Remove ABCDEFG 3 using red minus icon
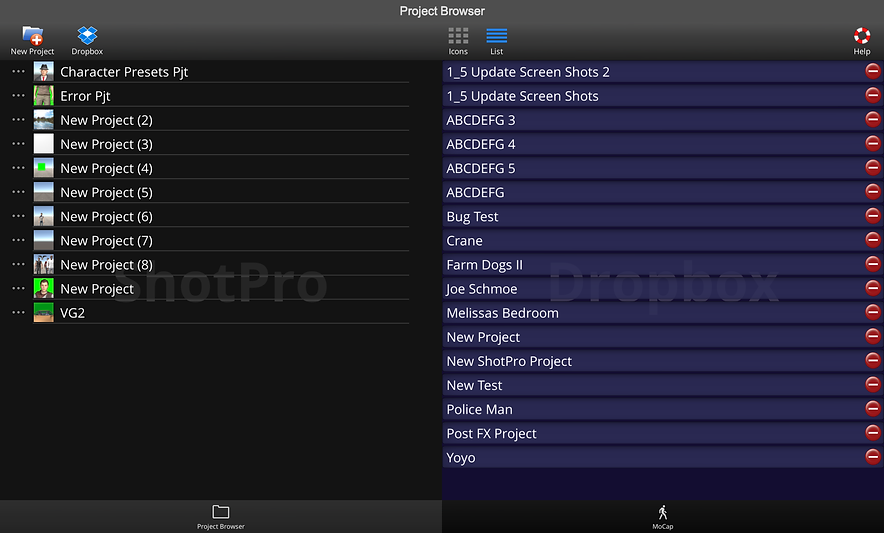This screenshot has width=884, height=533. click(x=873, y=119)
